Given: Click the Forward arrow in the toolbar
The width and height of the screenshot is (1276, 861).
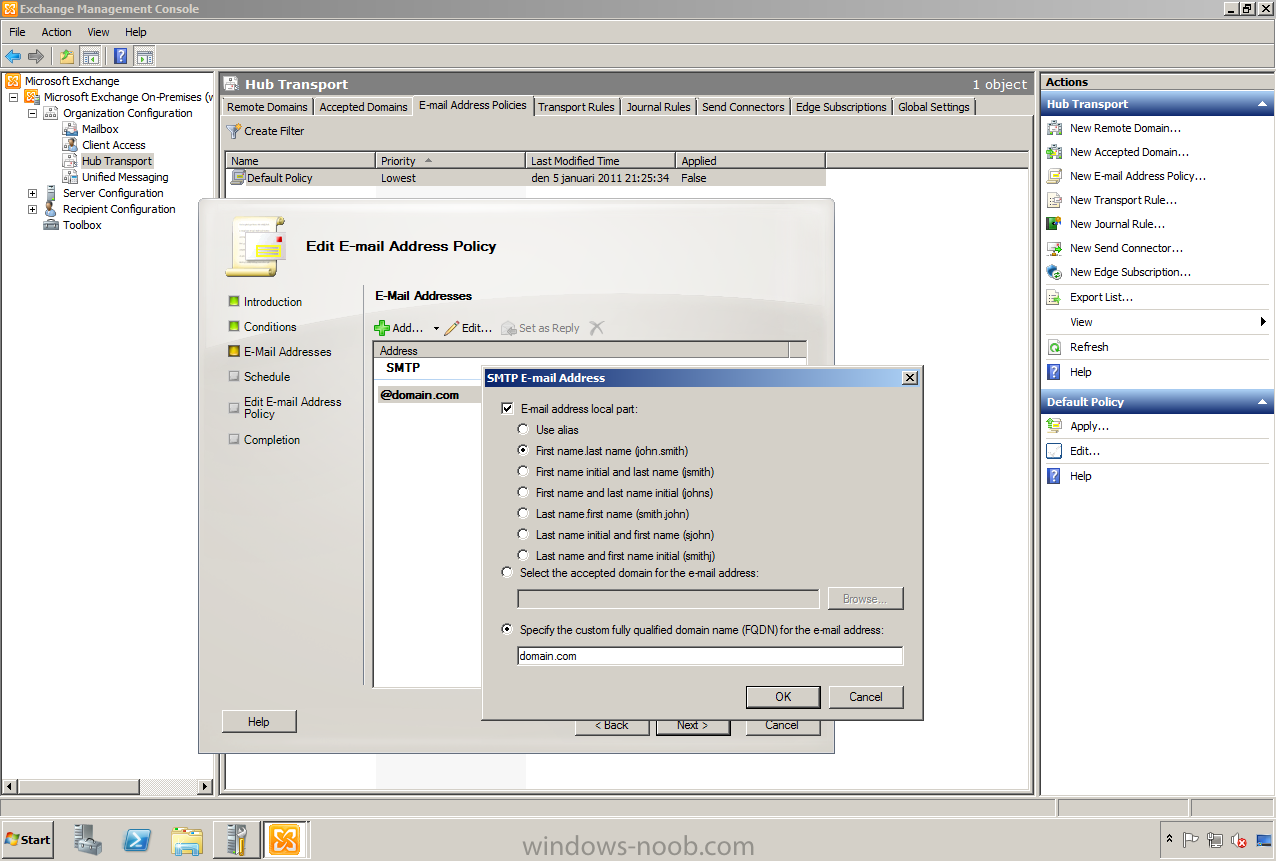Looking at the screenshot, I should tap(36, 56).
